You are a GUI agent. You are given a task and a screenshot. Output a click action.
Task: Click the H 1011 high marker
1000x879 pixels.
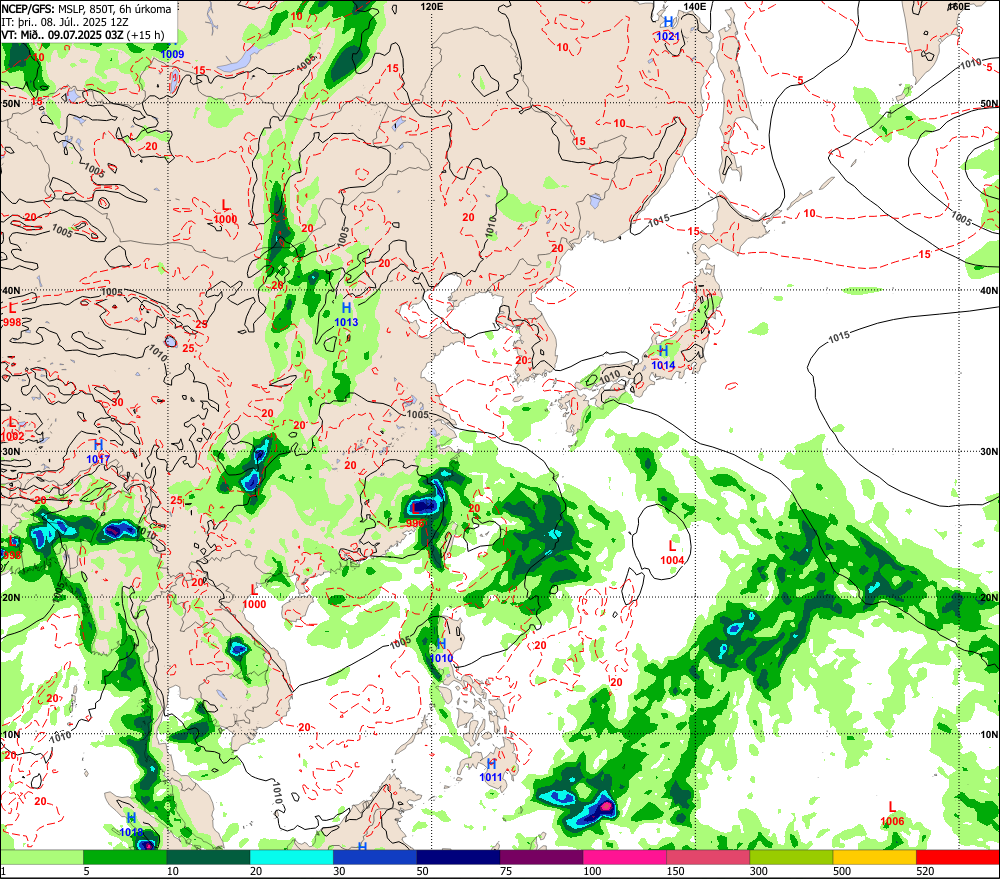491,770
